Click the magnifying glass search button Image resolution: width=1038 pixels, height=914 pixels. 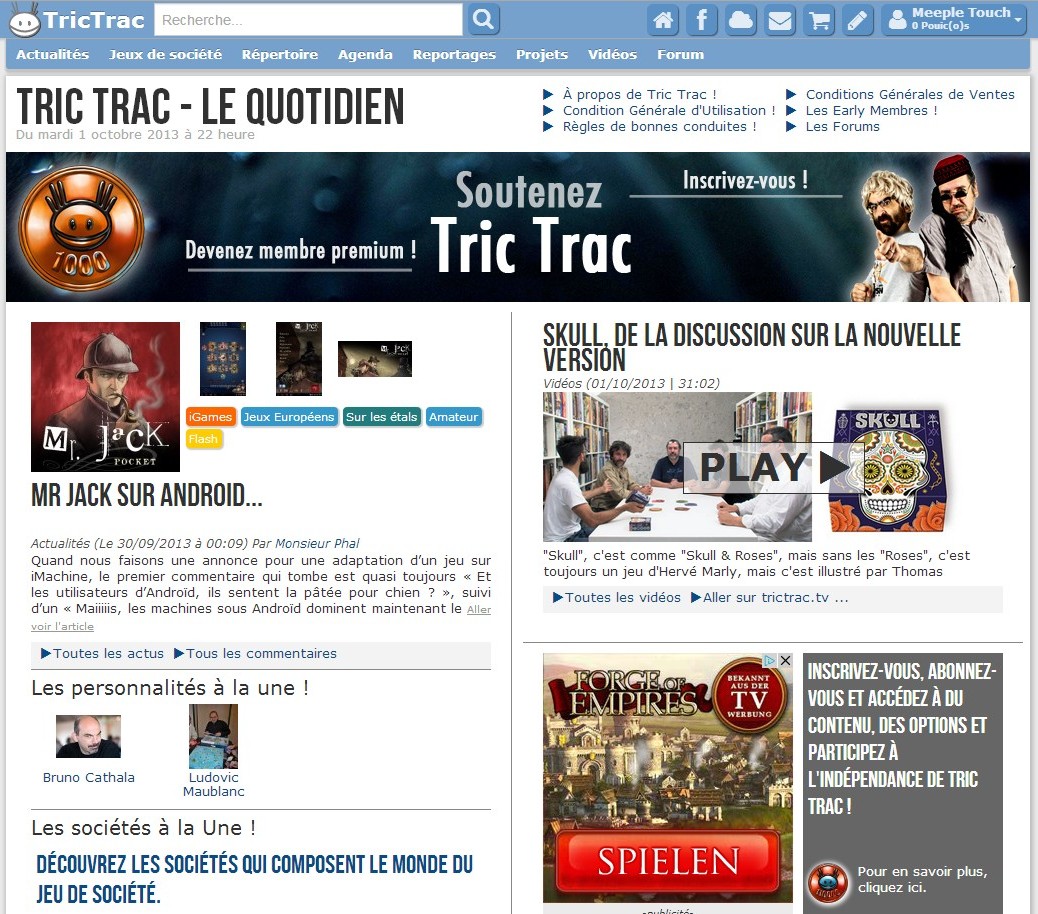click(483, 20)
